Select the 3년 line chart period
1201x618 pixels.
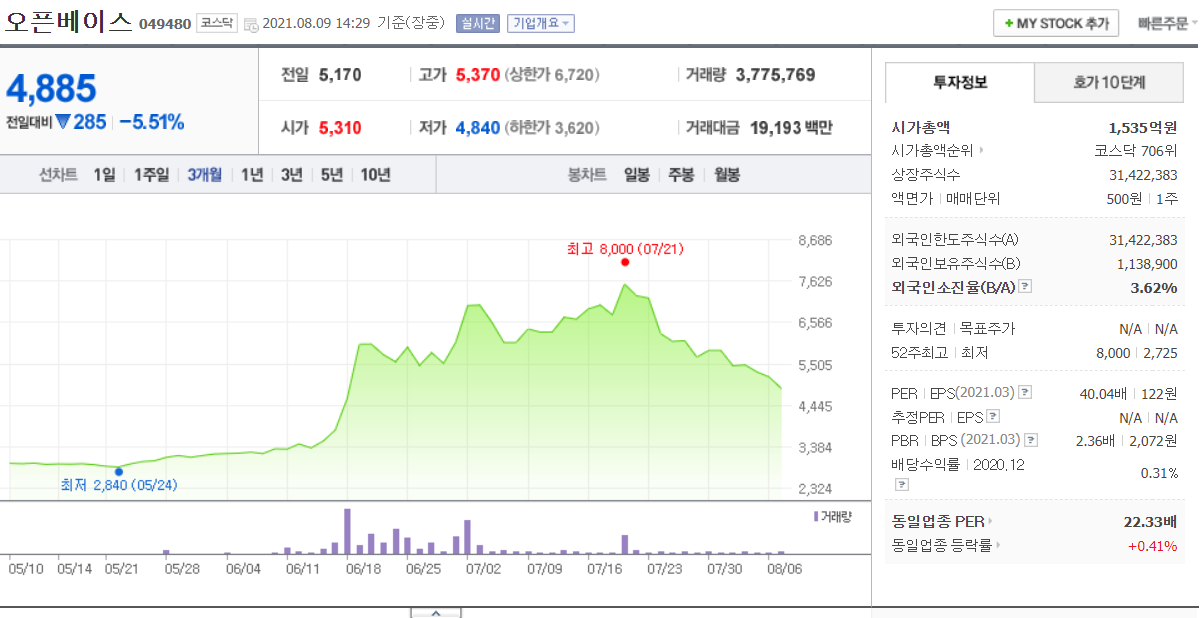click(292, 175)
